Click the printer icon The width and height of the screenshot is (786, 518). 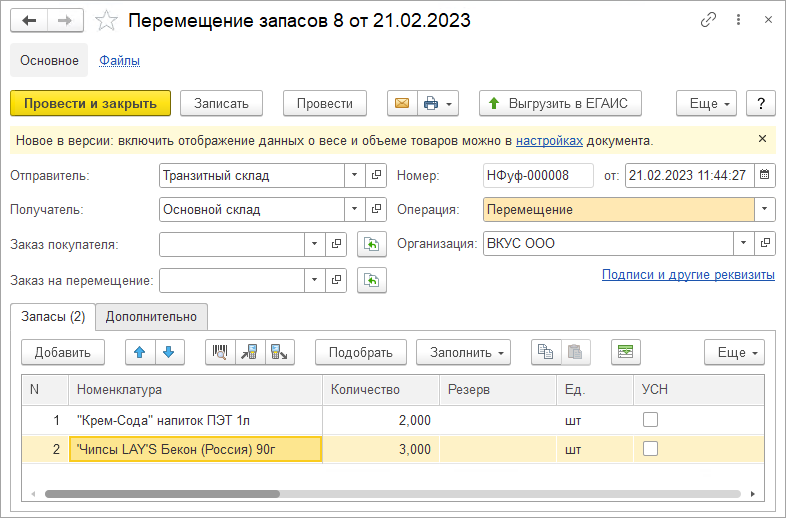[431, 103]
